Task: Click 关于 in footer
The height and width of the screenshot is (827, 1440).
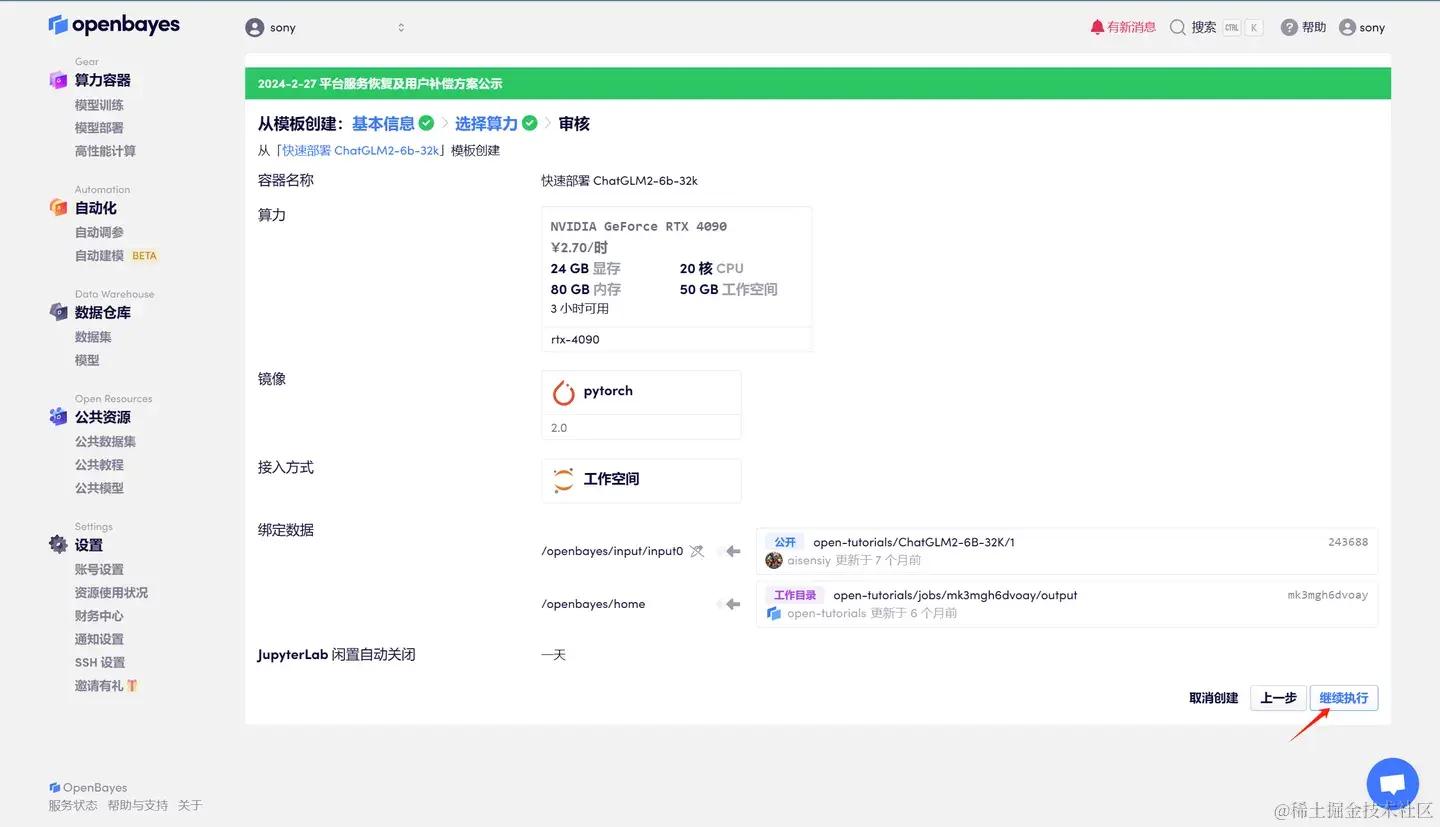Action: coord(190,805)
